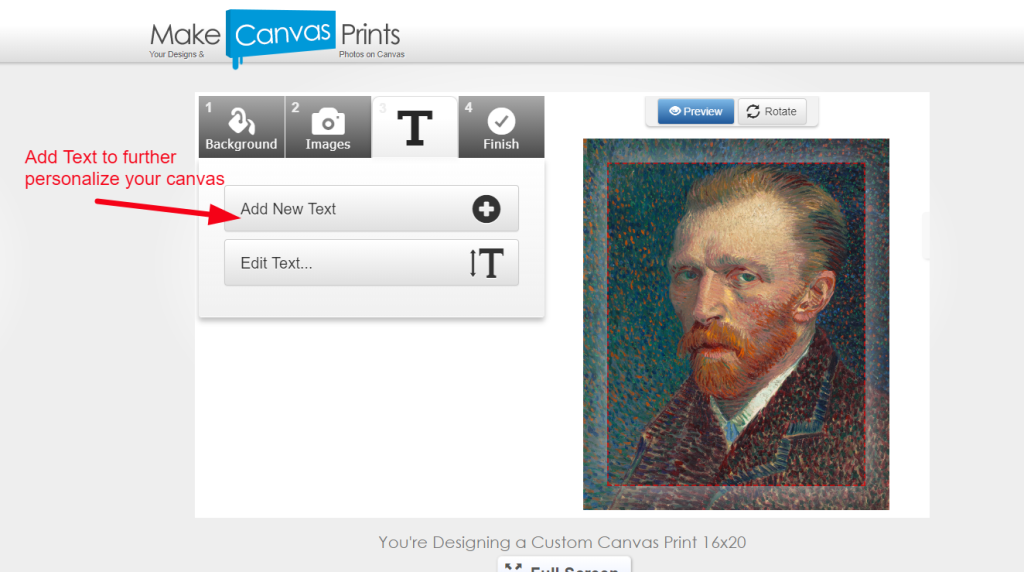
Task: Select the Text step tab
Action: 415,127
